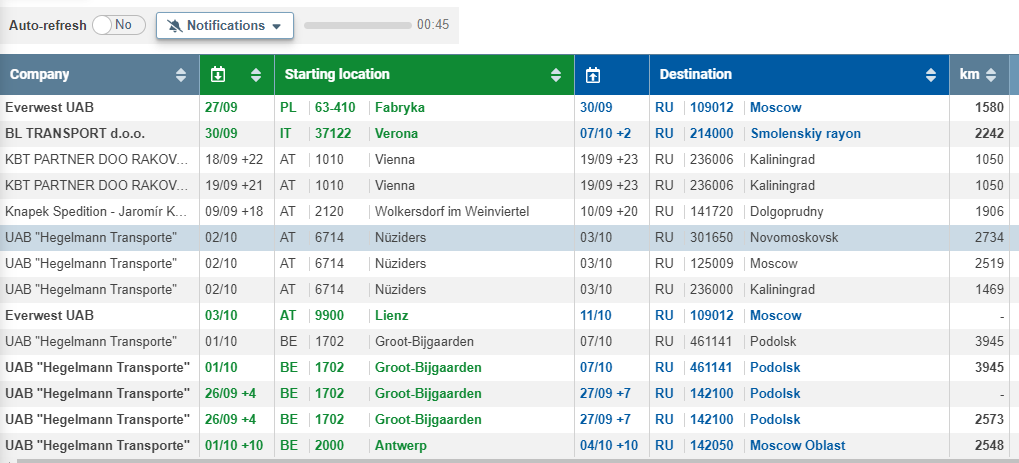1019x463 pixels.
Task: Click postal code 37122
Action: tap(333, 133)
